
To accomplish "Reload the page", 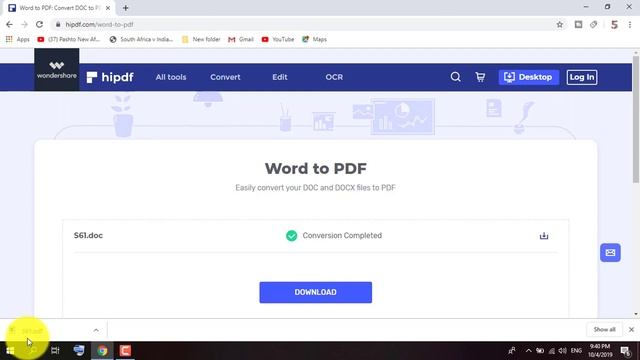I will 39,24.
